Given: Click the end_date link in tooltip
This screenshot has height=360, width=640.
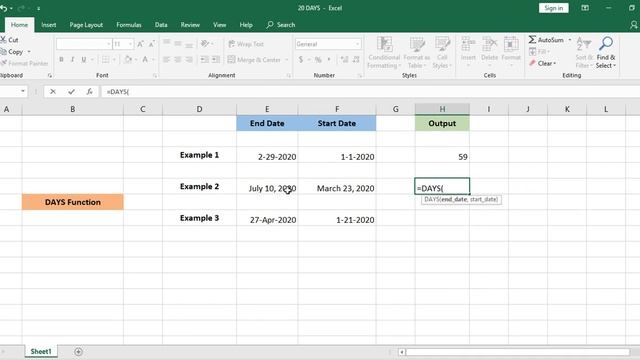Looking at the screenshot, I should [x=454, y=199].
